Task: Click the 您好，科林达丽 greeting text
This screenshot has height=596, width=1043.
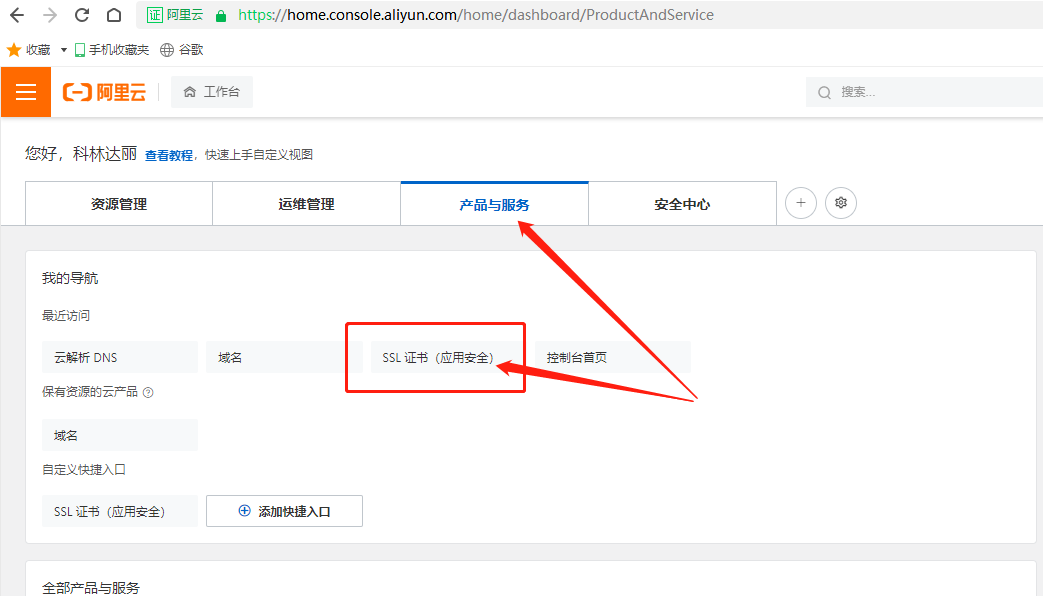Action: [81, 154]
